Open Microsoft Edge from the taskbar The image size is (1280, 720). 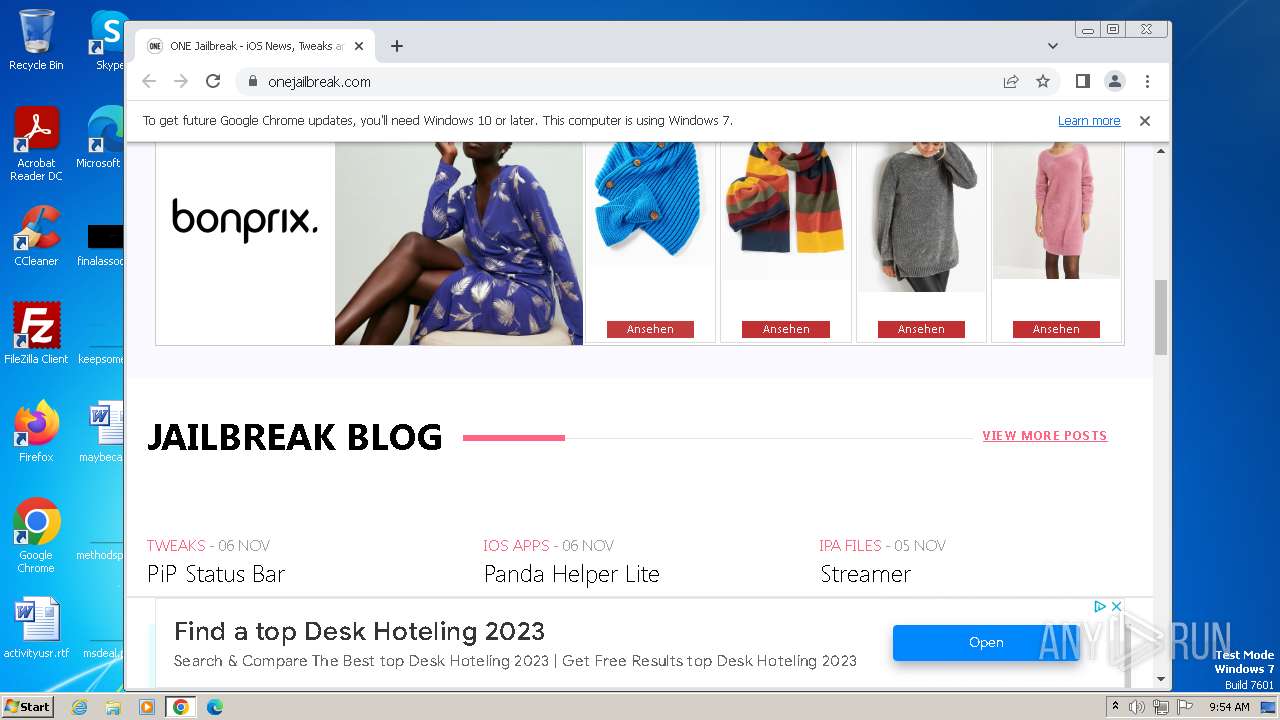pyautogui.click(x=215, y=707)
